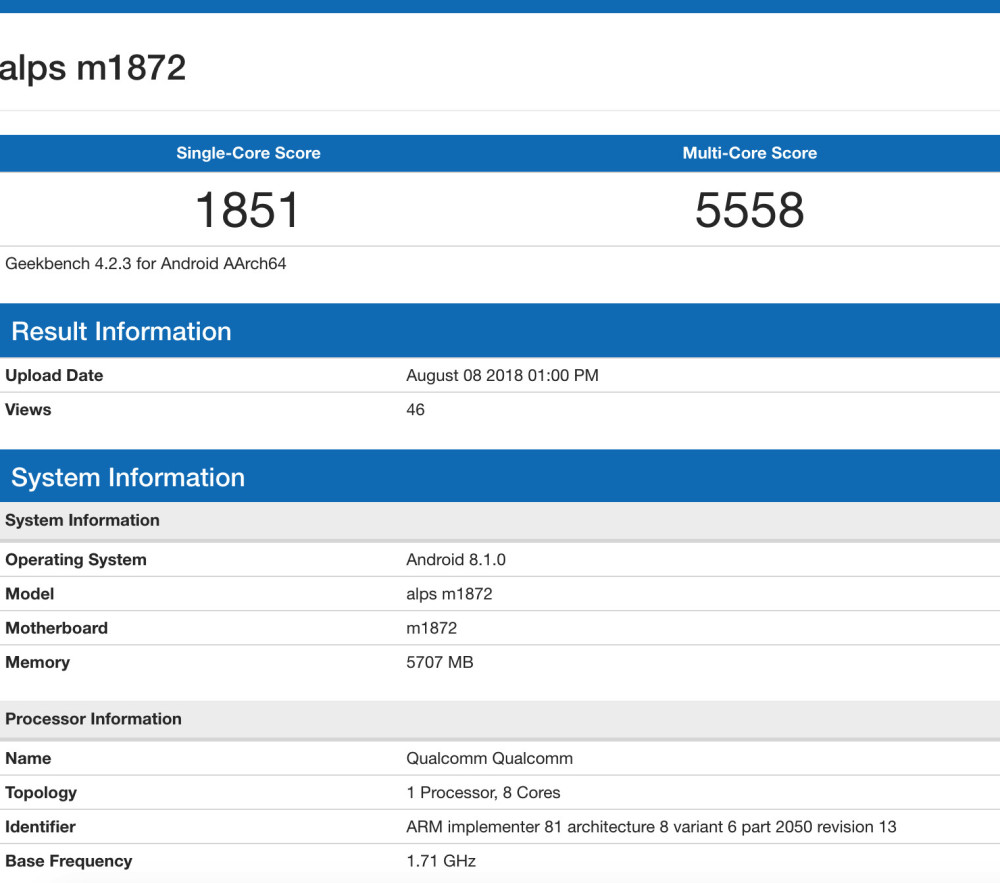Click the alps m1872 page title
Screen dimensions: 1000x883
pyautogui.click(x=95, y=67)
